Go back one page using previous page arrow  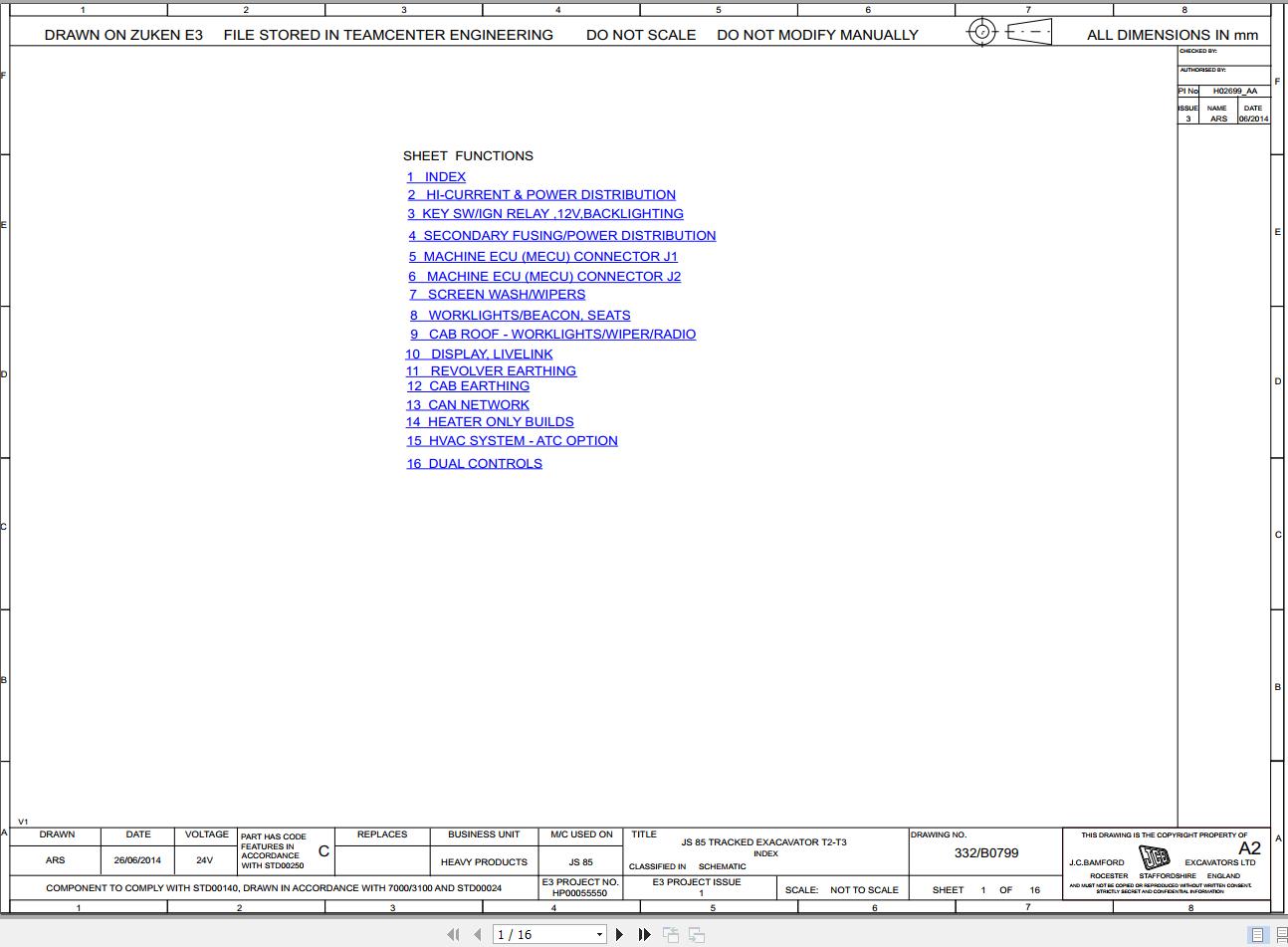click(477, 934)
